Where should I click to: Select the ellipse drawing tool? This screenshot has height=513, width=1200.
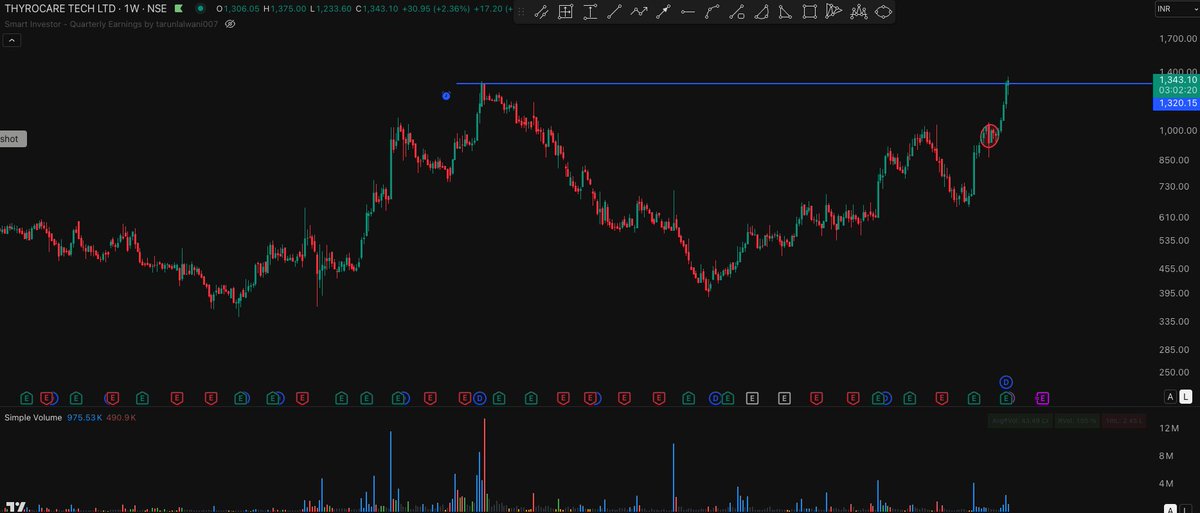tap(884, 12)
